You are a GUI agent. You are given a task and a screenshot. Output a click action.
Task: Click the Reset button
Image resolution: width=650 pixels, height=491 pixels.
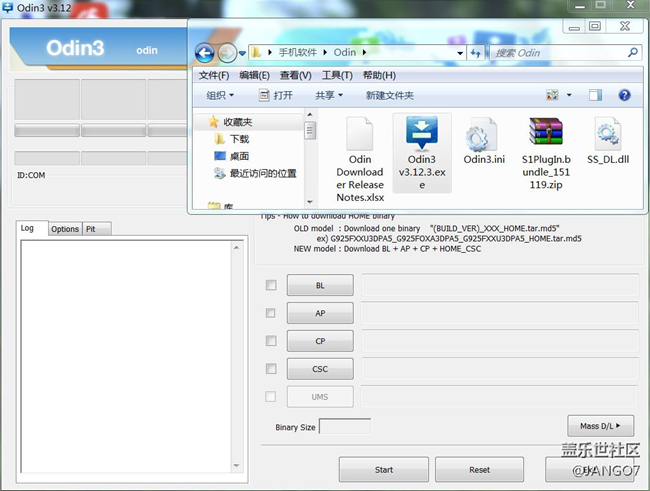[x=479, y=469]
